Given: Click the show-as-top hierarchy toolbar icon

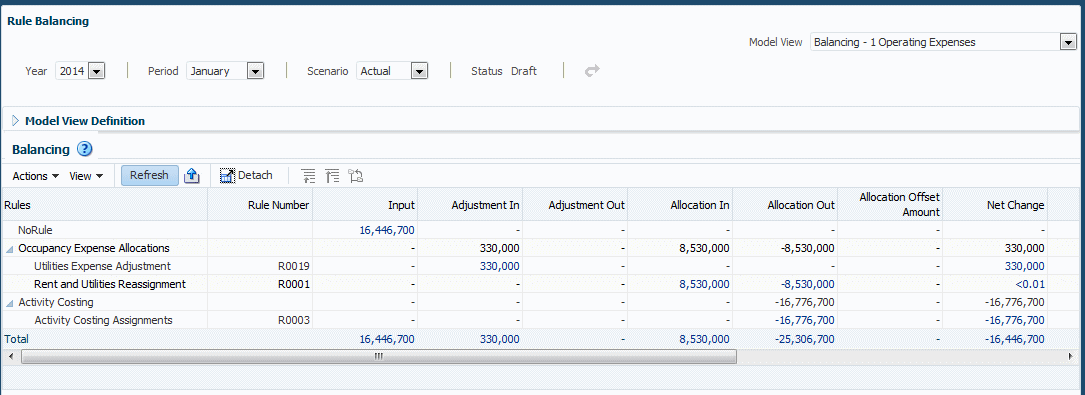Looking at the screenshot, I should (x=356, y=176).
